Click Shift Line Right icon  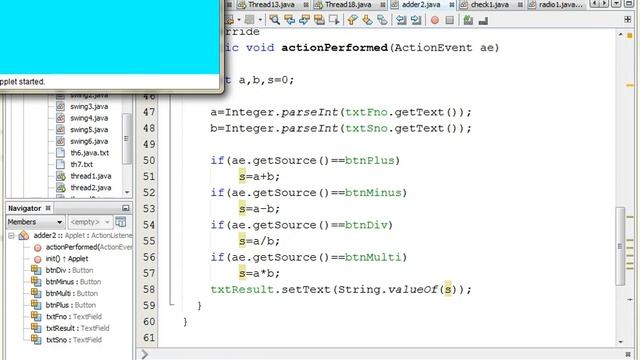416,20
